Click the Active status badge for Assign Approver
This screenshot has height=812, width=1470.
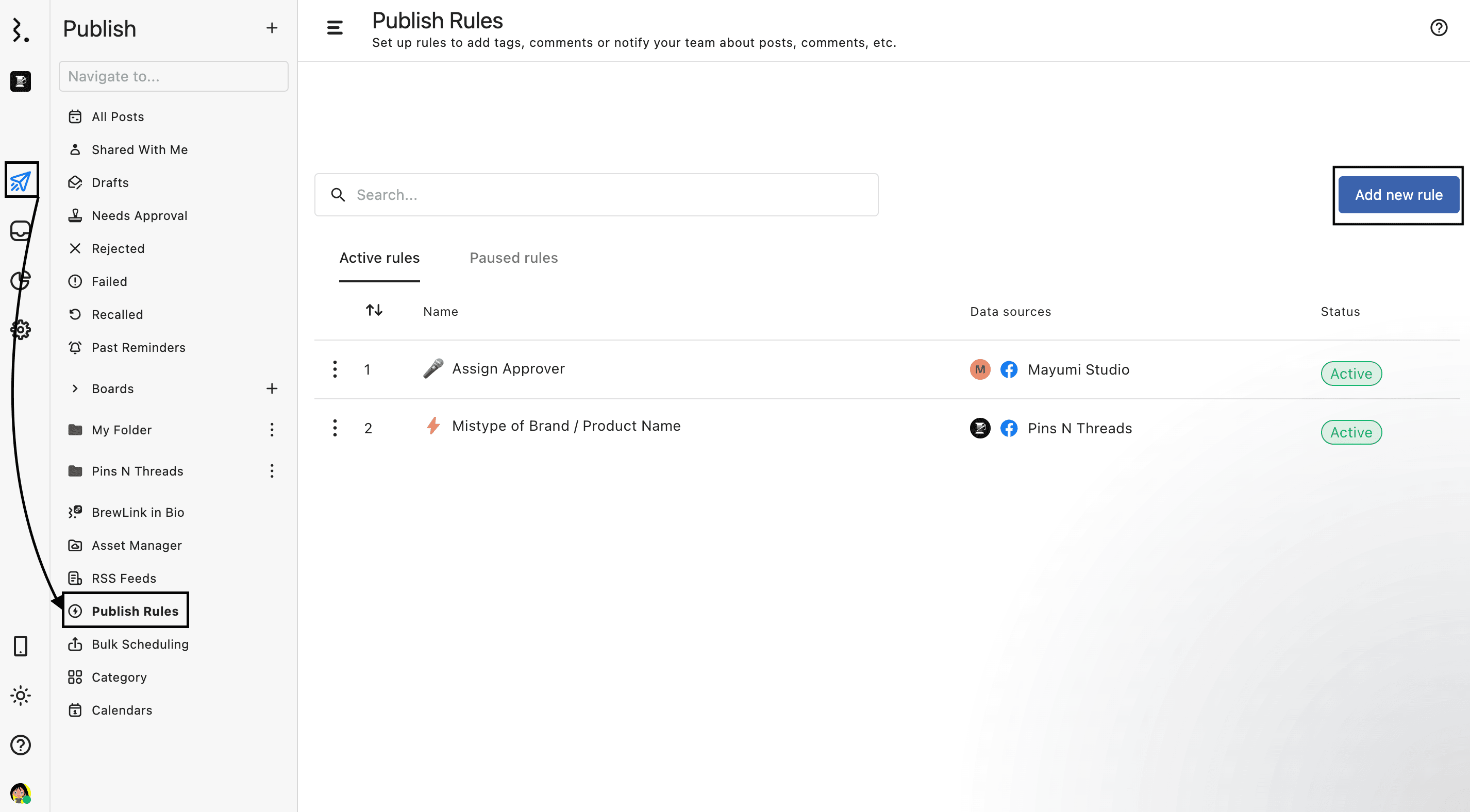click(x=1351, y=374)
